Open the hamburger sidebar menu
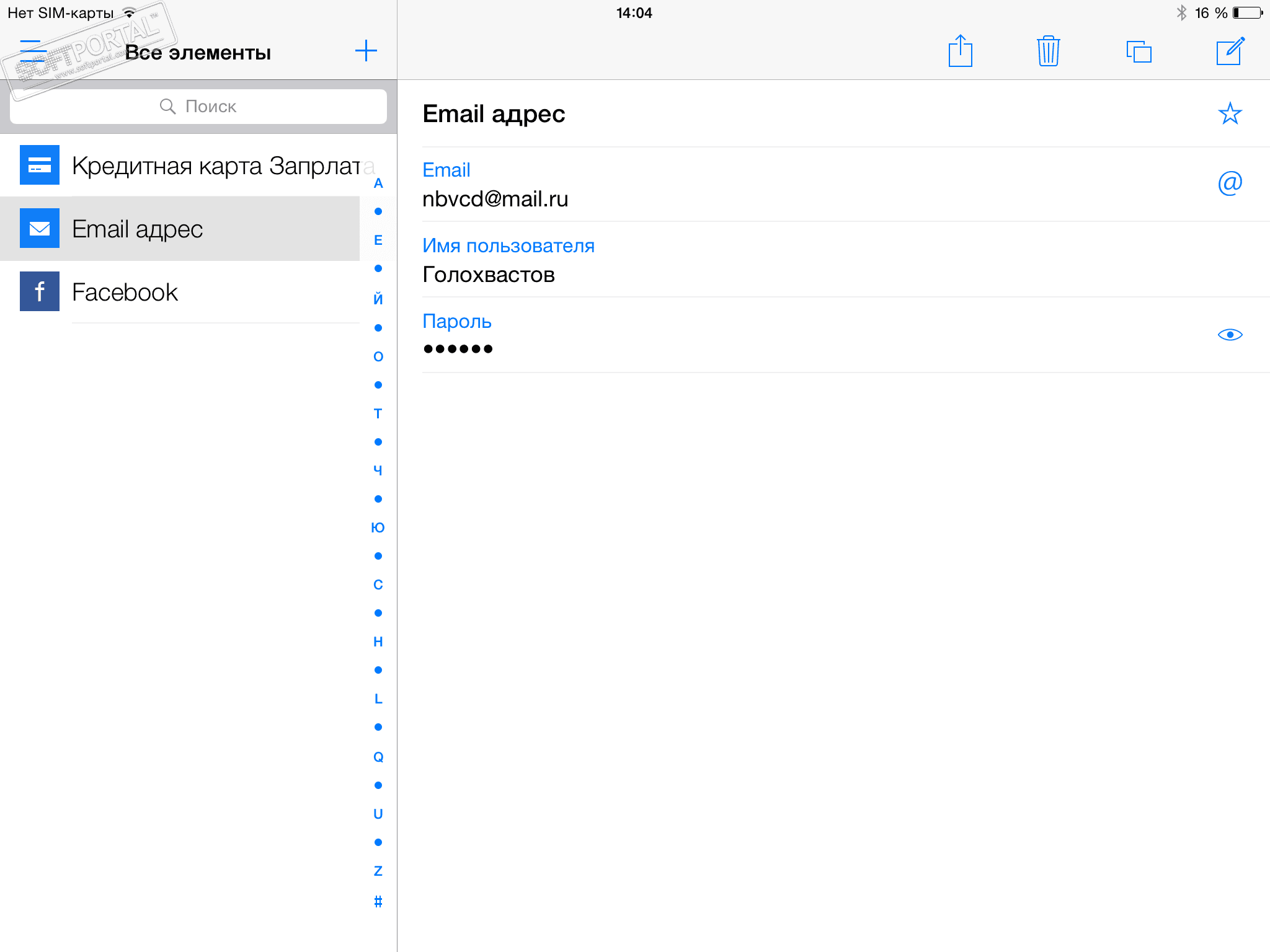This screenshot has width=1270, height=952. click(x=33, y=51)
